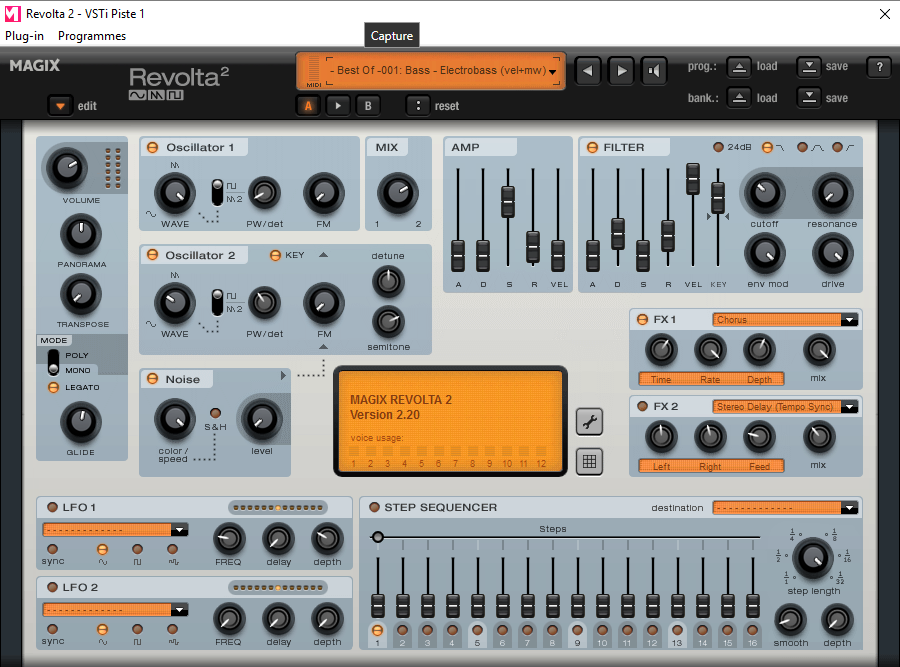Close the Revolta 2 window

point(885,14)
